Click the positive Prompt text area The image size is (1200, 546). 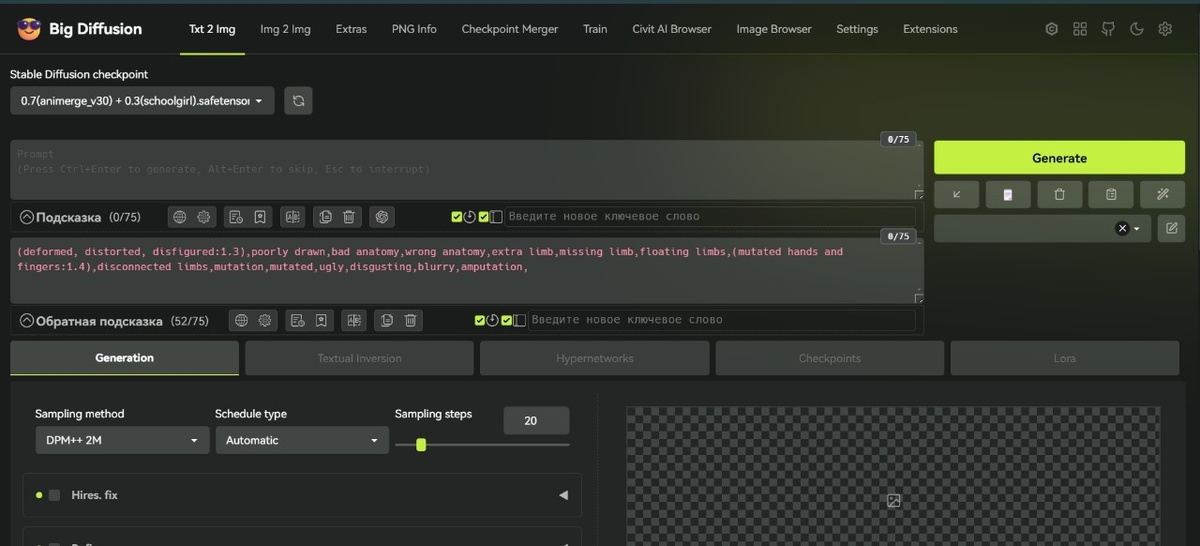[467, 170]
